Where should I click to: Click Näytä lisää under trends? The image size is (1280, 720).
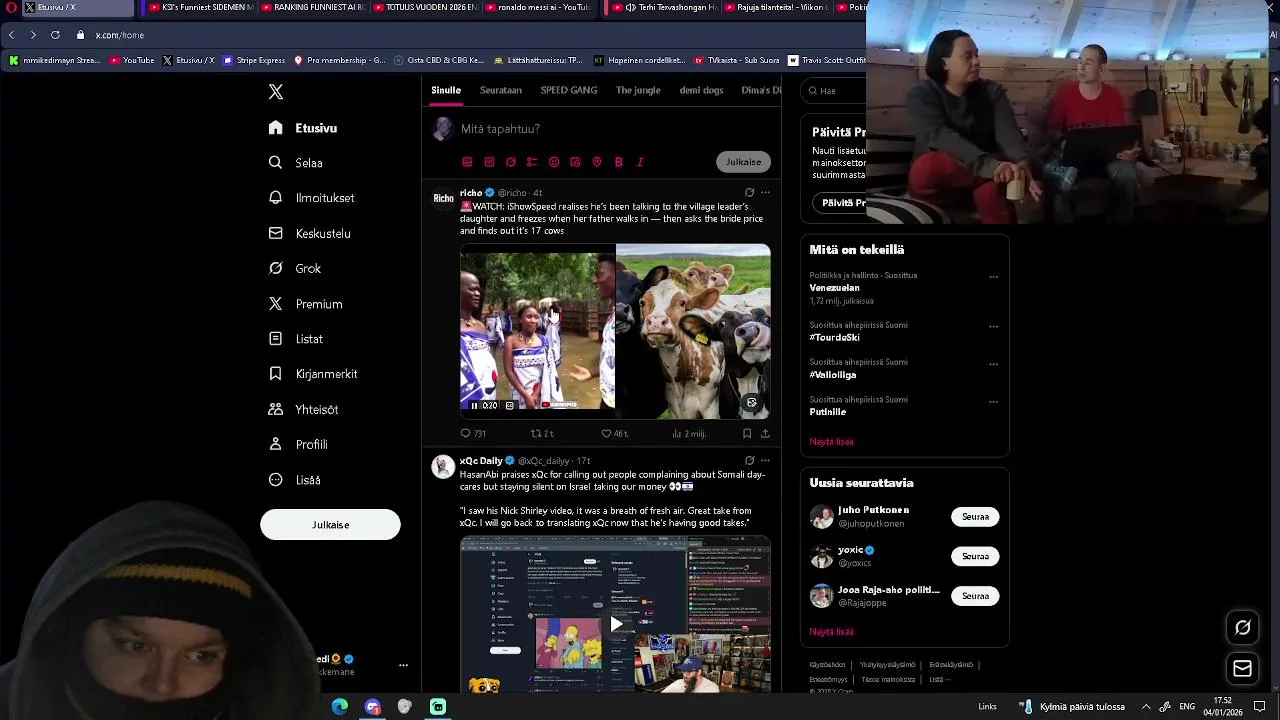(x=832, y=442)
